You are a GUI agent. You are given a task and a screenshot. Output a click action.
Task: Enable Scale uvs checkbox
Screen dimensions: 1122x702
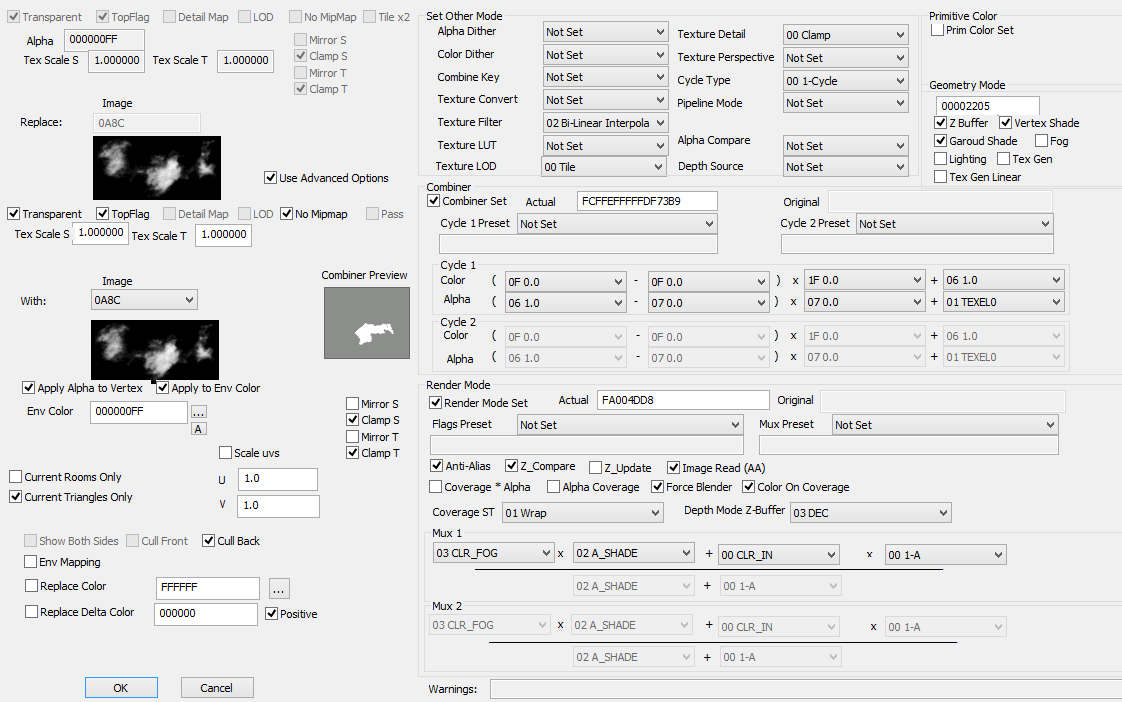225,452
